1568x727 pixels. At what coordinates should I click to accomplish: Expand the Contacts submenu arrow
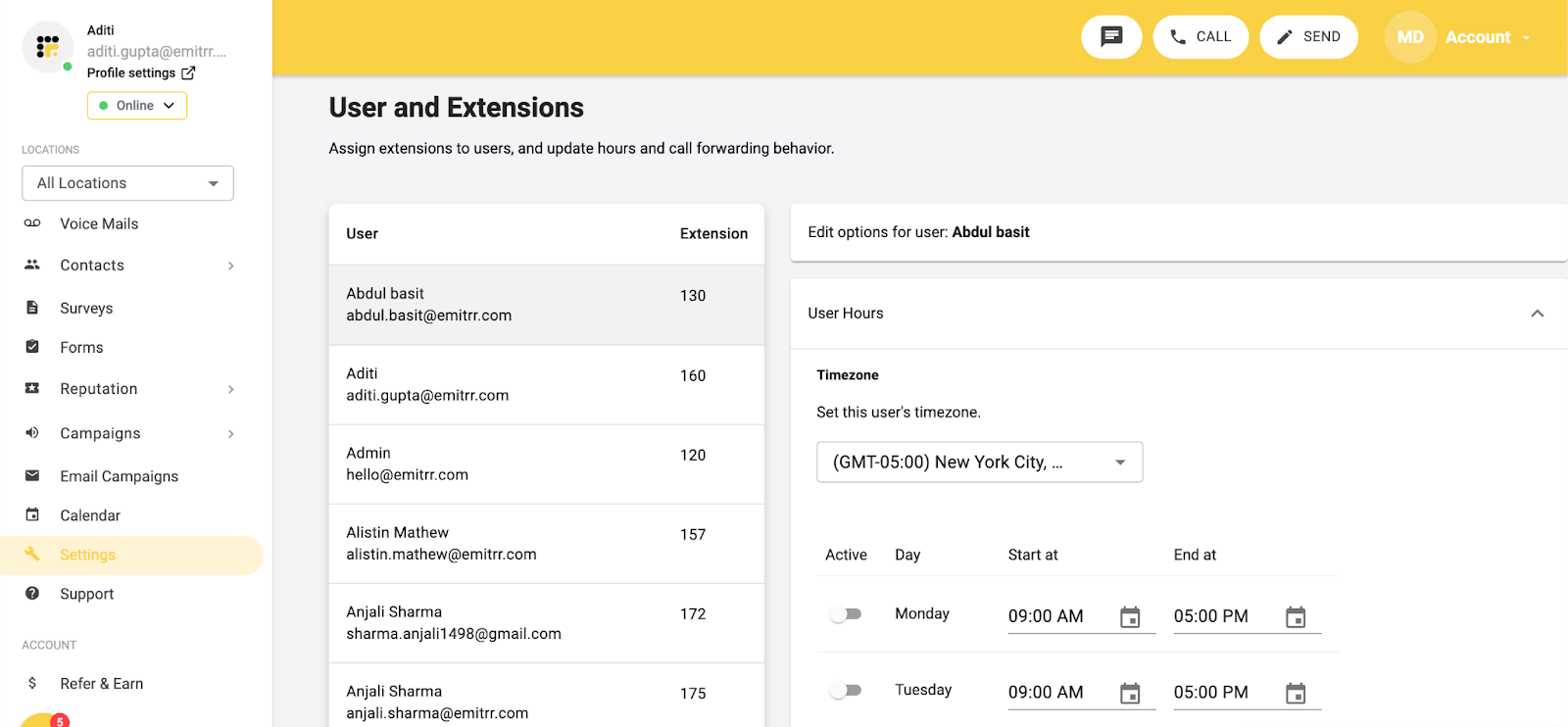(x=231, y=266)
